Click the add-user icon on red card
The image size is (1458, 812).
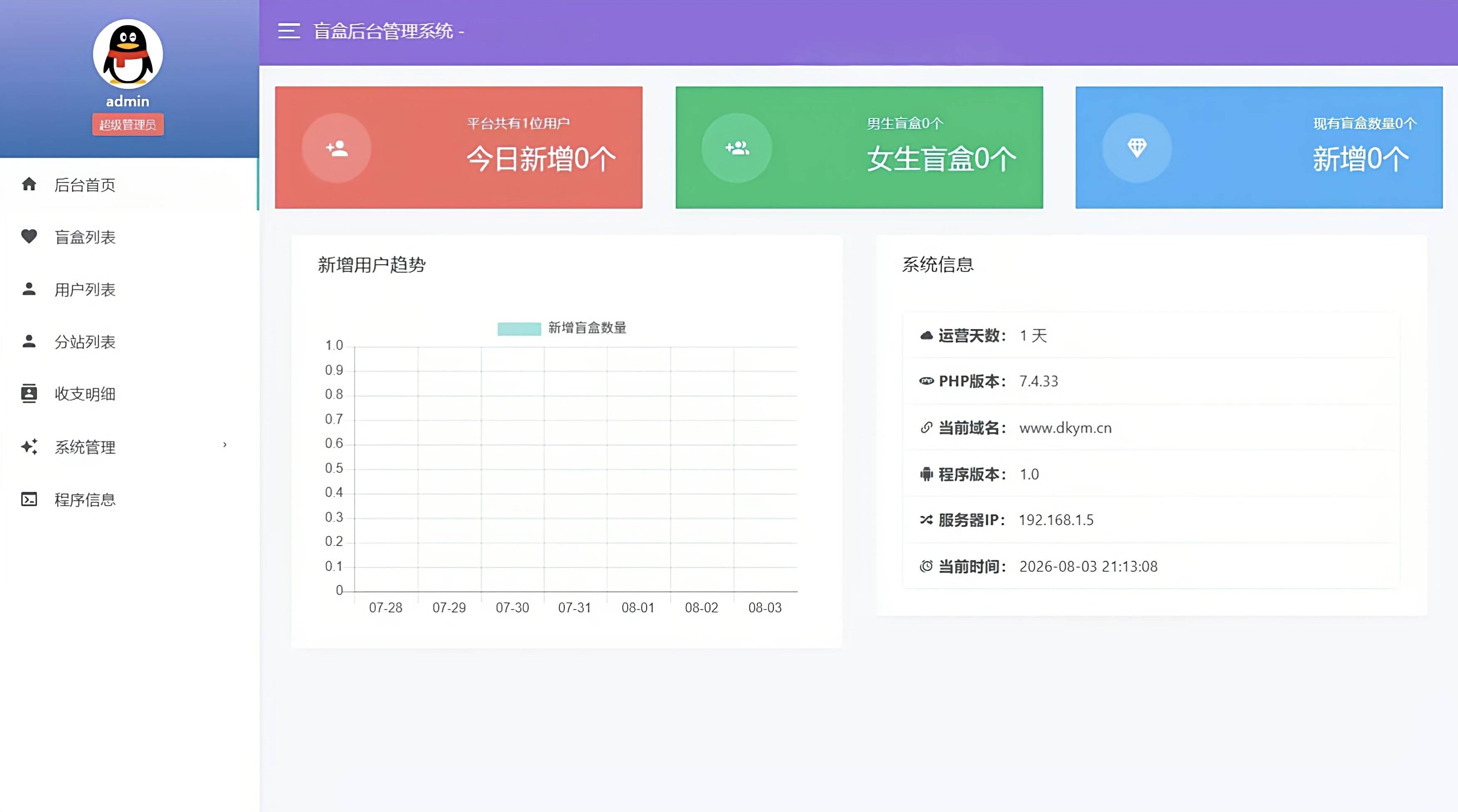tap(337, 148)
